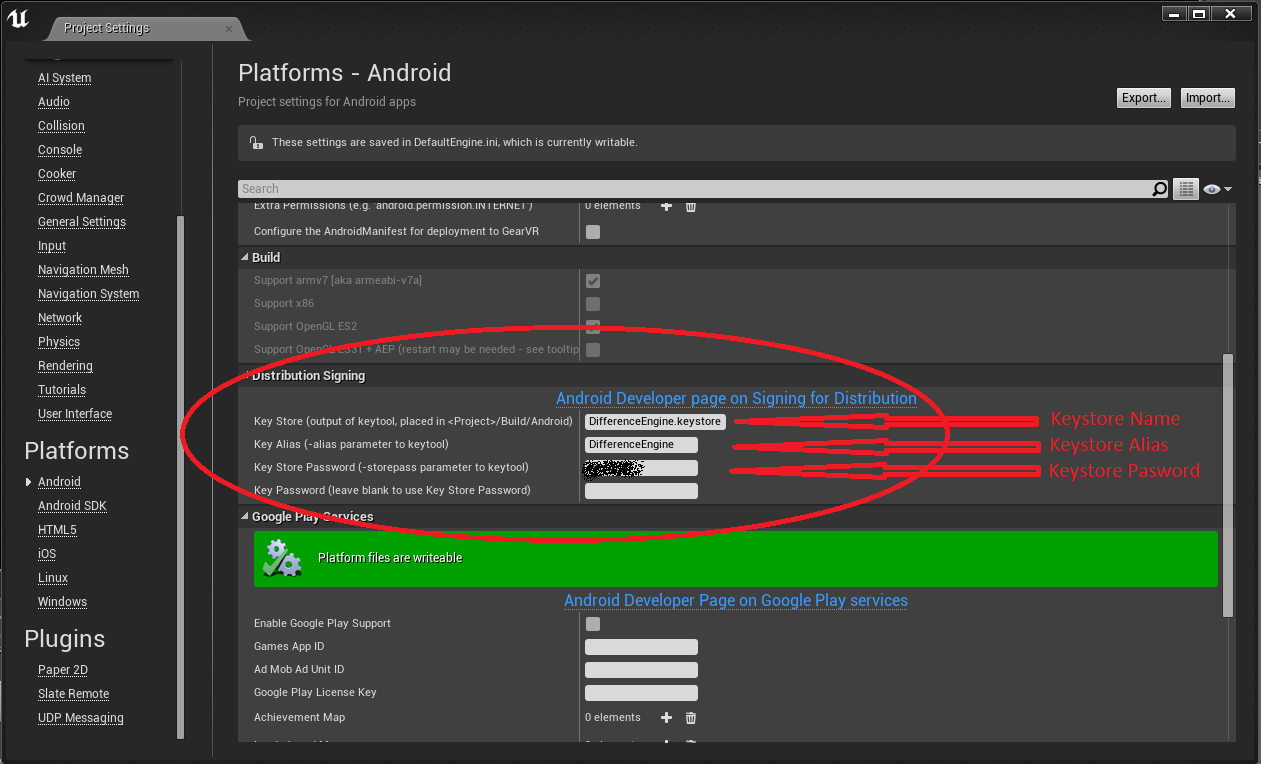The width and height of the screenshot is (1261, 764).
Task: Toggle Support armv7 checkbox
Action: (593, 281)
